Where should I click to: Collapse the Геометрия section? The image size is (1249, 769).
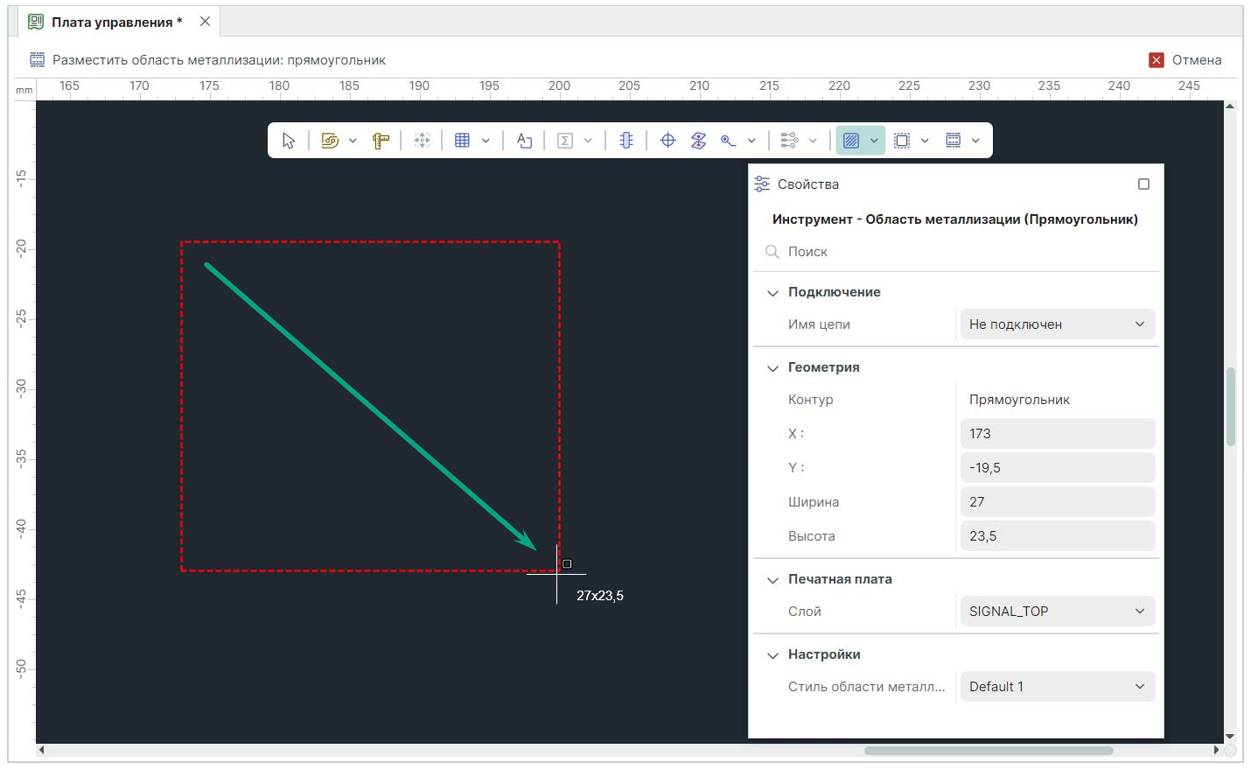click(772, 368)
